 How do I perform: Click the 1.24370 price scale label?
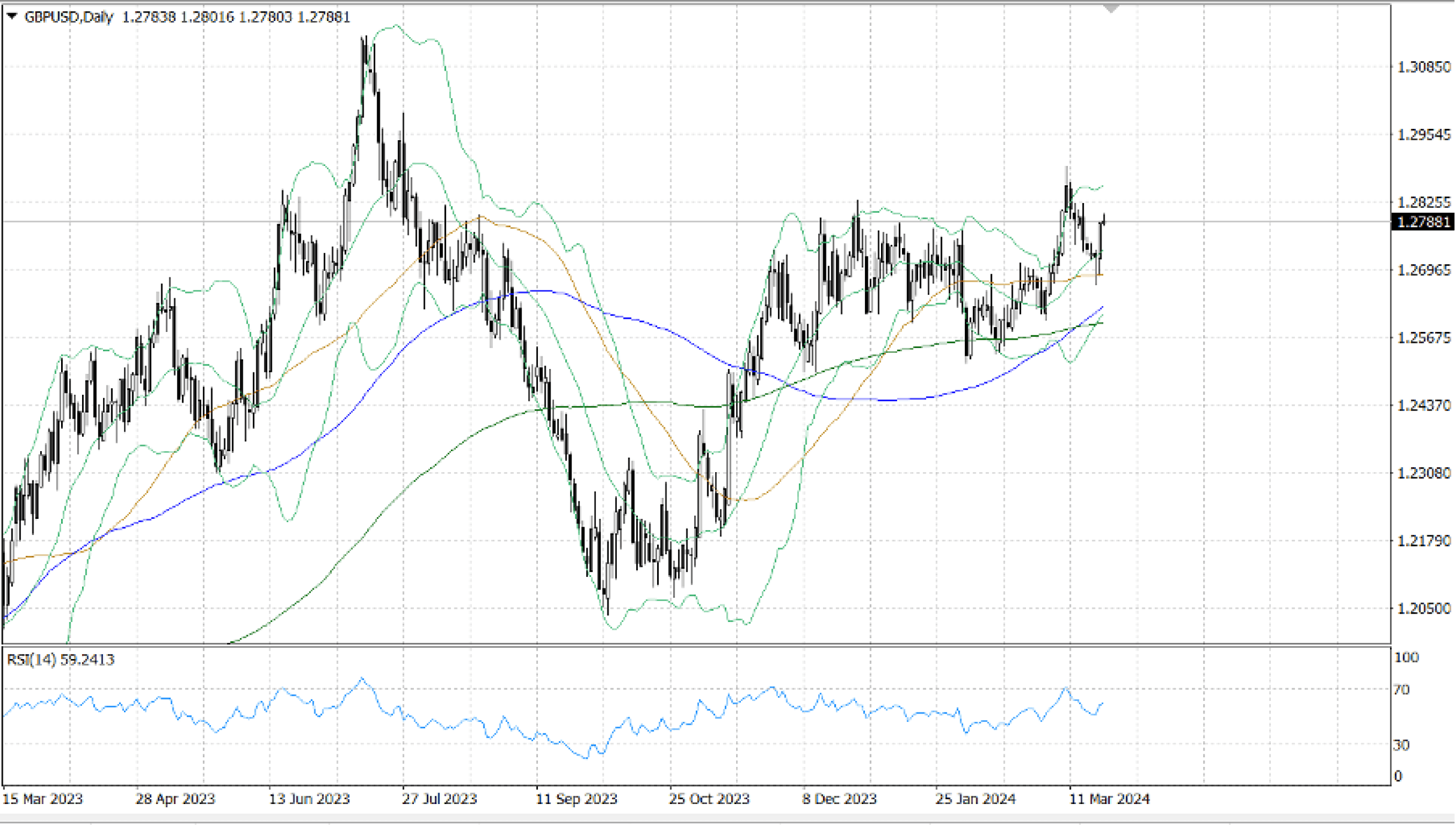point(1424,406)
